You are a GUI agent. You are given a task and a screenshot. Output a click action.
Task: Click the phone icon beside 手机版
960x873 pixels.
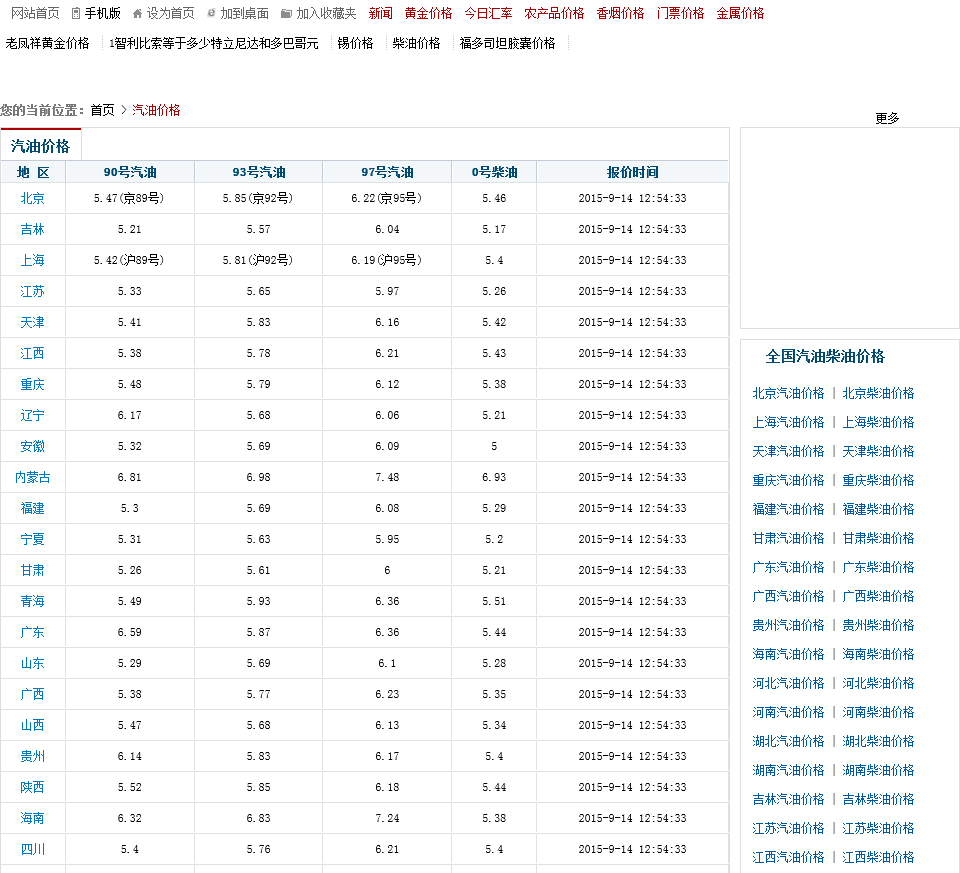(x=76, y=13)
